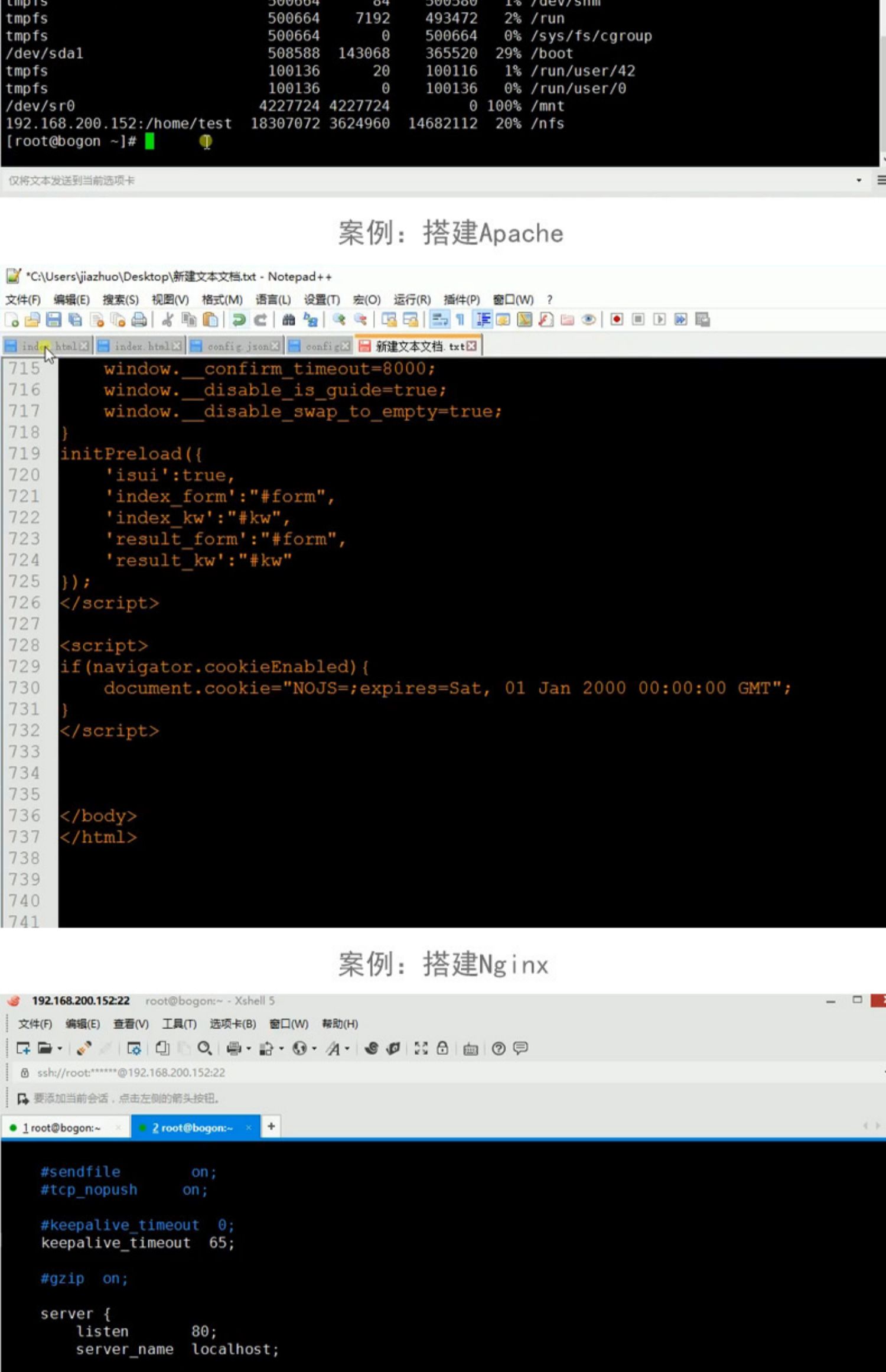Click the Save All icon in Notepad++

(75, 320)
